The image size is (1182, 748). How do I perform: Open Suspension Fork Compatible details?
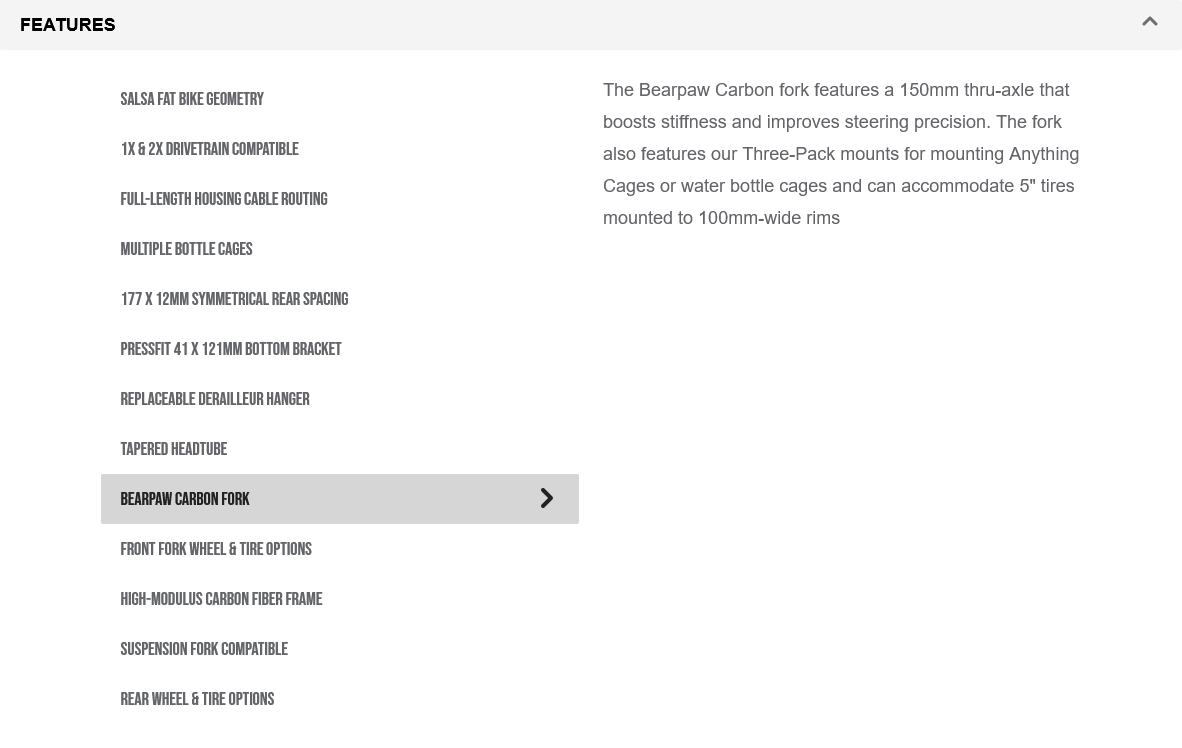click(x=340, y=649)
